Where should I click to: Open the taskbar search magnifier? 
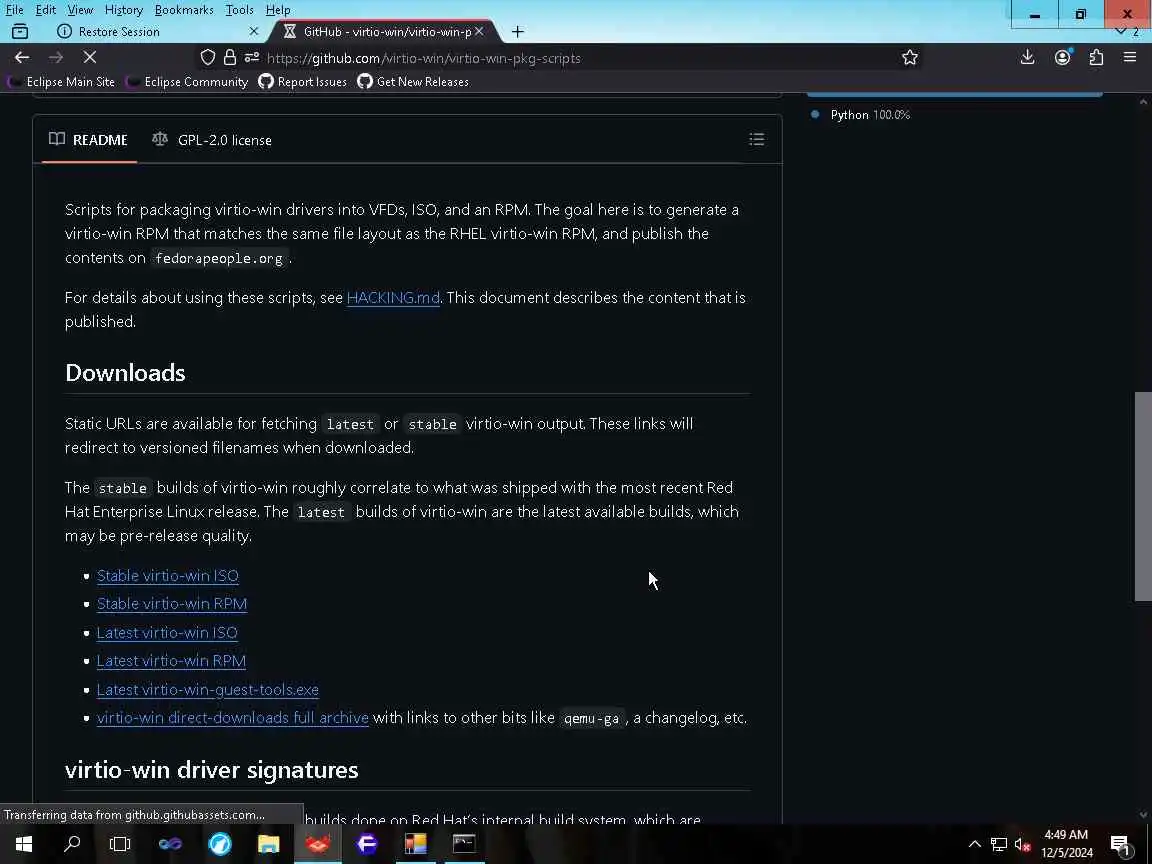pyautogui.click(x=72, y=843)
